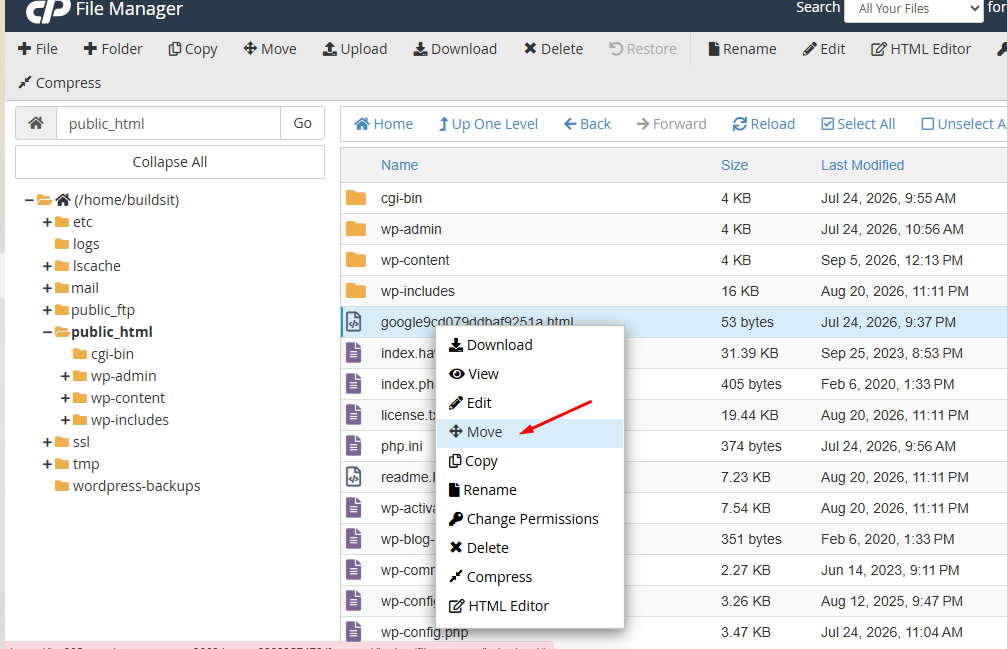Choose Change Permissions from context menu

530,519
